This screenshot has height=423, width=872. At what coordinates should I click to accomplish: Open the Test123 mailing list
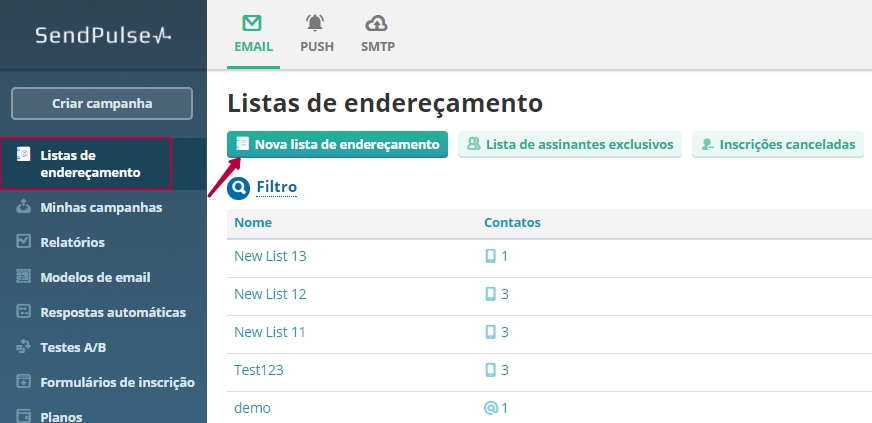(x=259, y=370)
